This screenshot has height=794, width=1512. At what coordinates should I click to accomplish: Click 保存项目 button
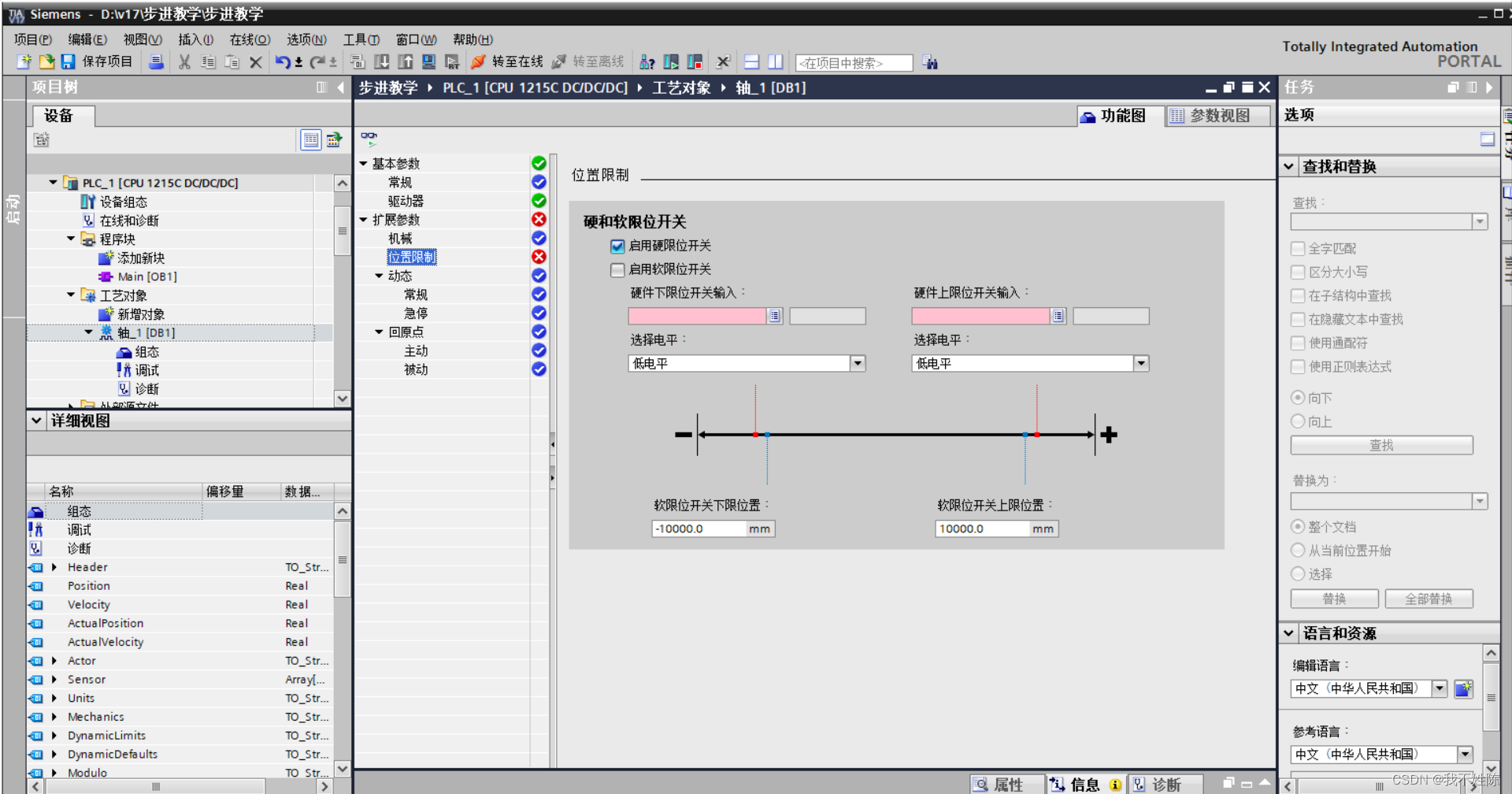click(98, 61)
